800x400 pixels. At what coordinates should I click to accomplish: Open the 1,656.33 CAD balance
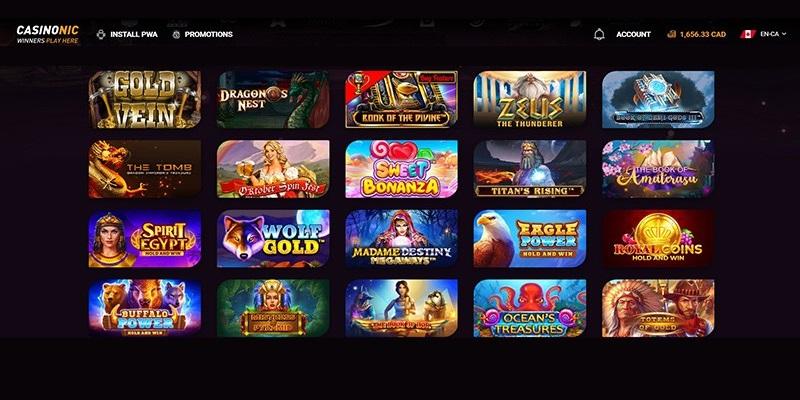click(703, 34)
